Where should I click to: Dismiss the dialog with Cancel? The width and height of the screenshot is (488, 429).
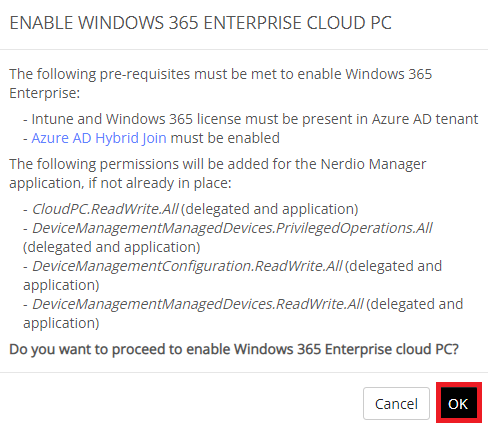[396, 403]
